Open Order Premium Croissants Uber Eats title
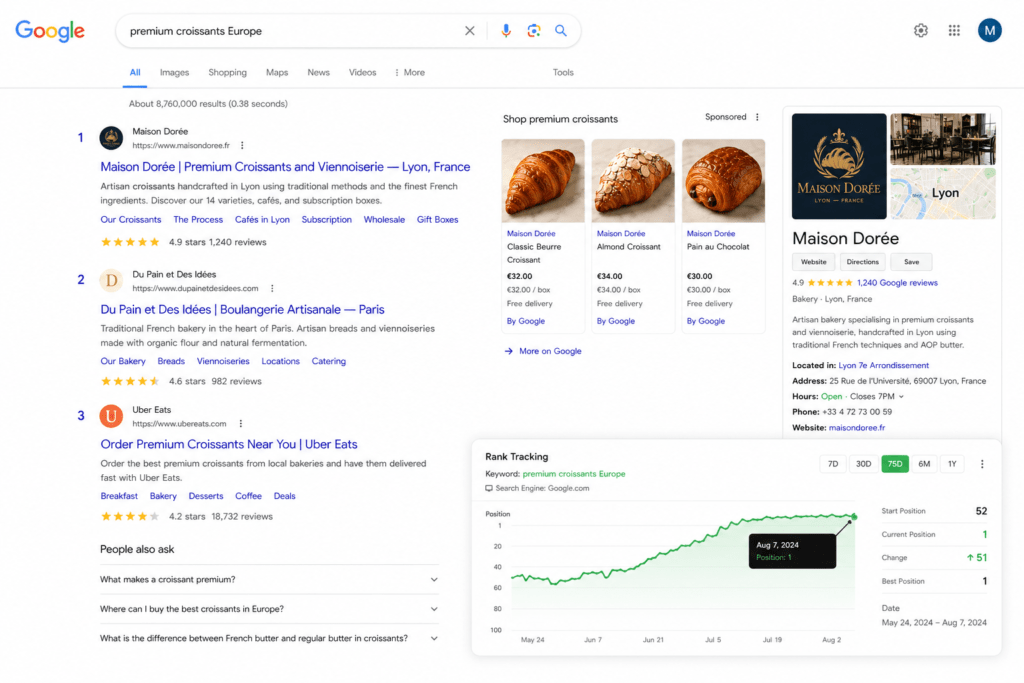 point(229,445)
